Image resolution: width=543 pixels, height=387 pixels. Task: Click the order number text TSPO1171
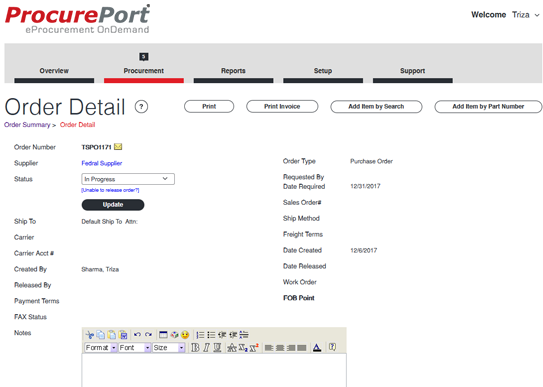click(96, 147)
